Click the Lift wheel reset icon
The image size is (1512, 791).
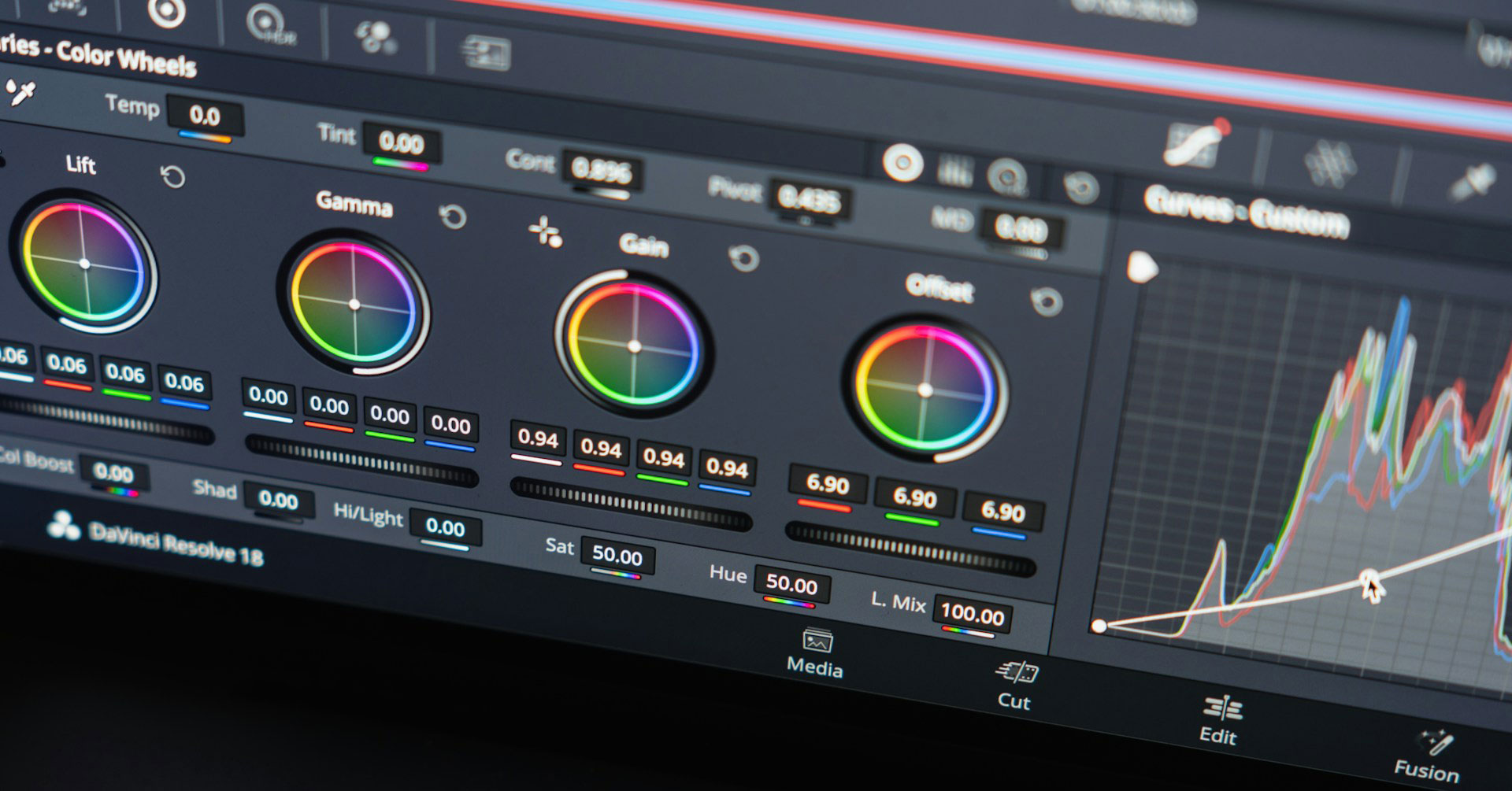point(172,177)
